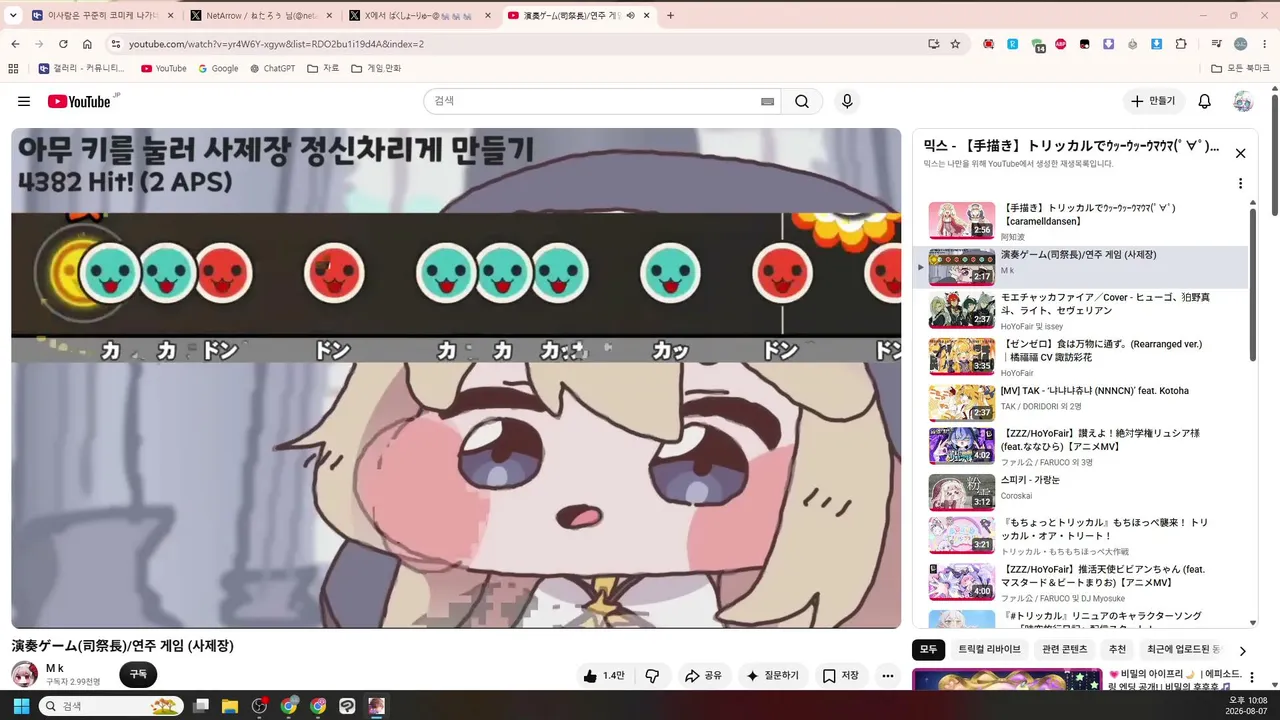
Task: Close the mix playlist panel
Action: tap(1240, 153)
